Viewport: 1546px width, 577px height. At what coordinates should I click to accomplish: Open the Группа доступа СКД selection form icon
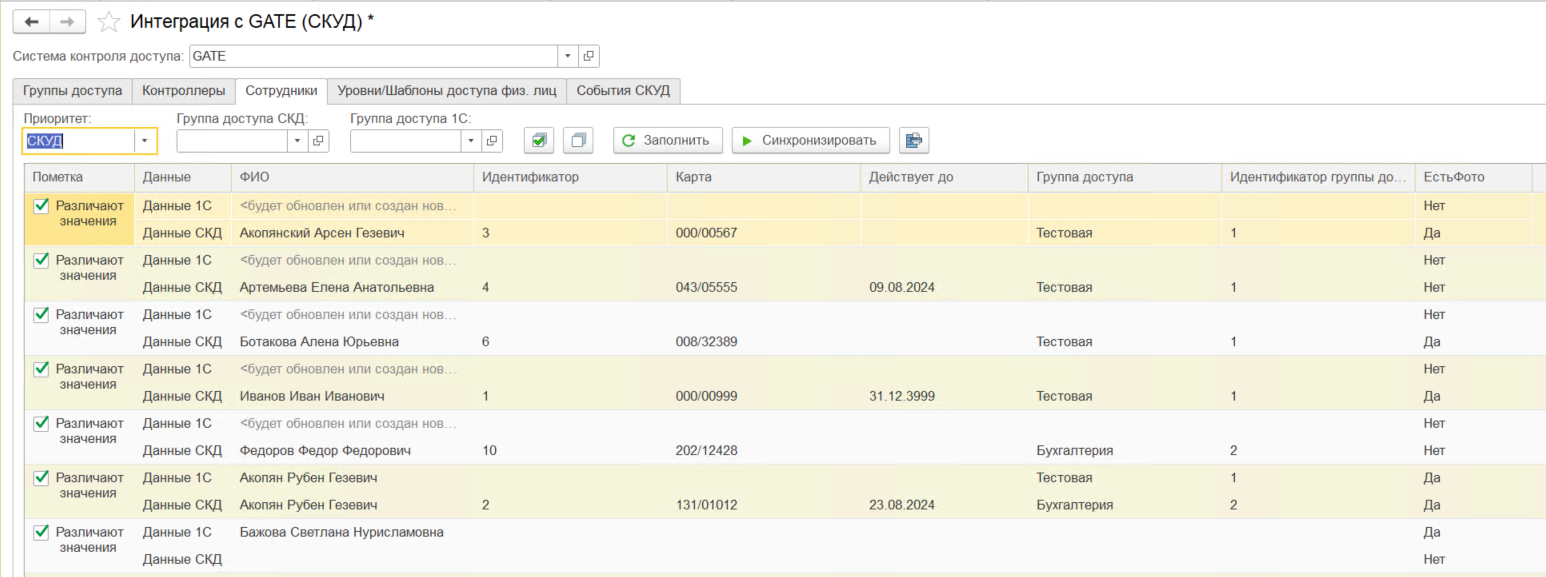(319, 141)
